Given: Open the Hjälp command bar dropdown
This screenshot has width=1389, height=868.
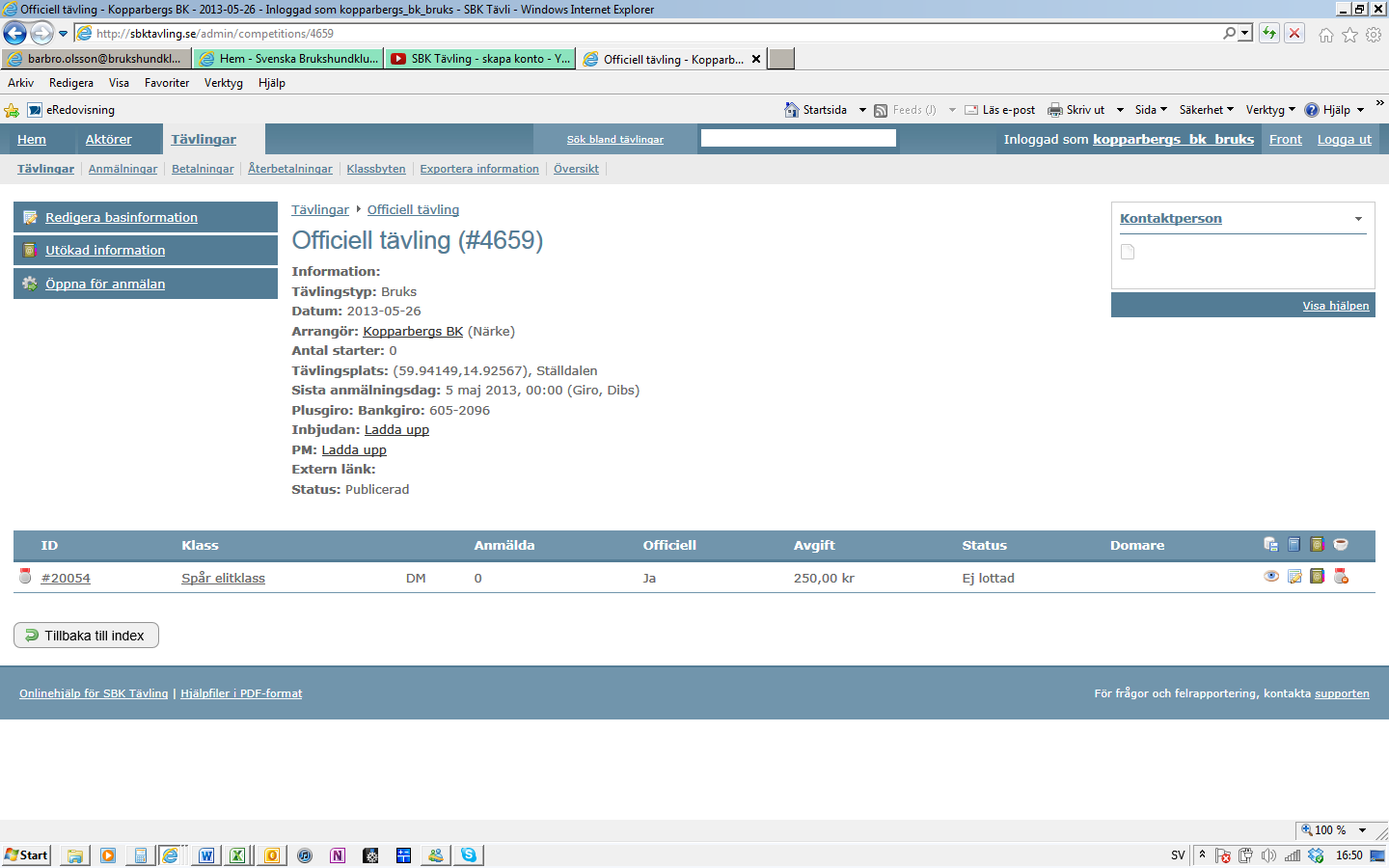Looking at the screenshot, I should point(1335,110).
